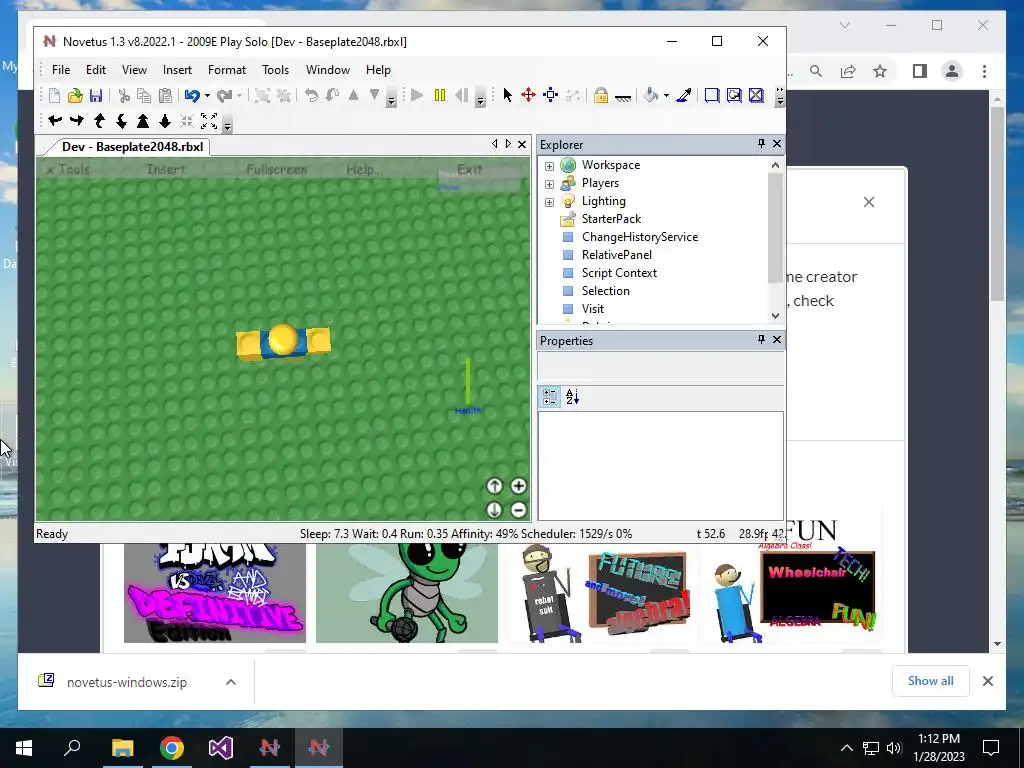
Task: Click the curved tilt up arrow
Action: tap(99, 121)
